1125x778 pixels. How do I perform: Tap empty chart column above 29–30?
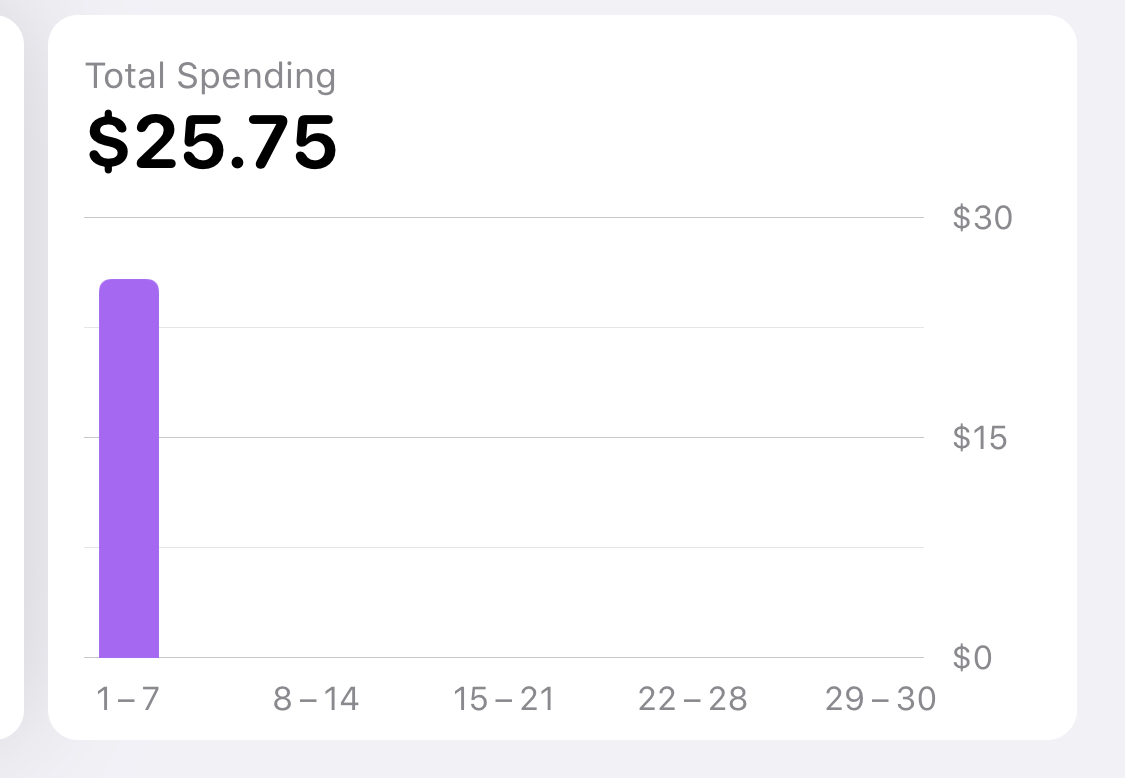(x=880, y=437)
